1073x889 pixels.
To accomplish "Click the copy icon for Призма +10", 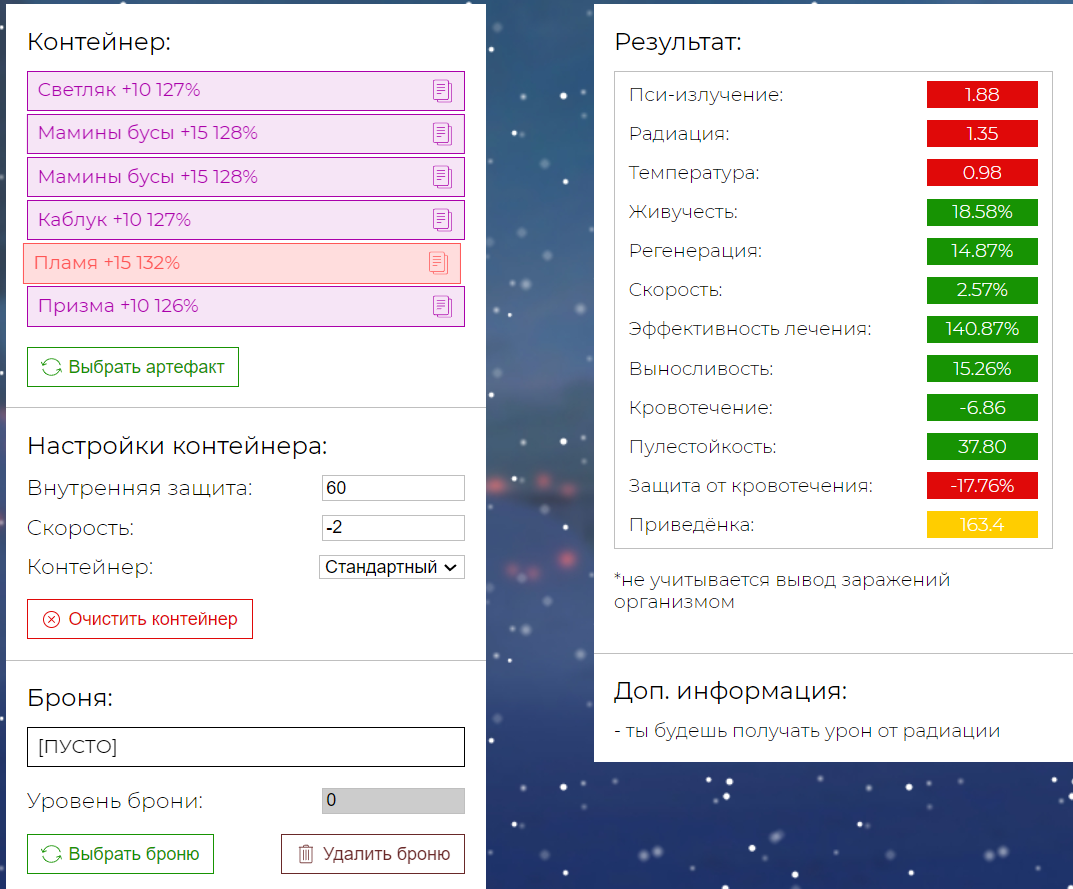I will [442, 306].
